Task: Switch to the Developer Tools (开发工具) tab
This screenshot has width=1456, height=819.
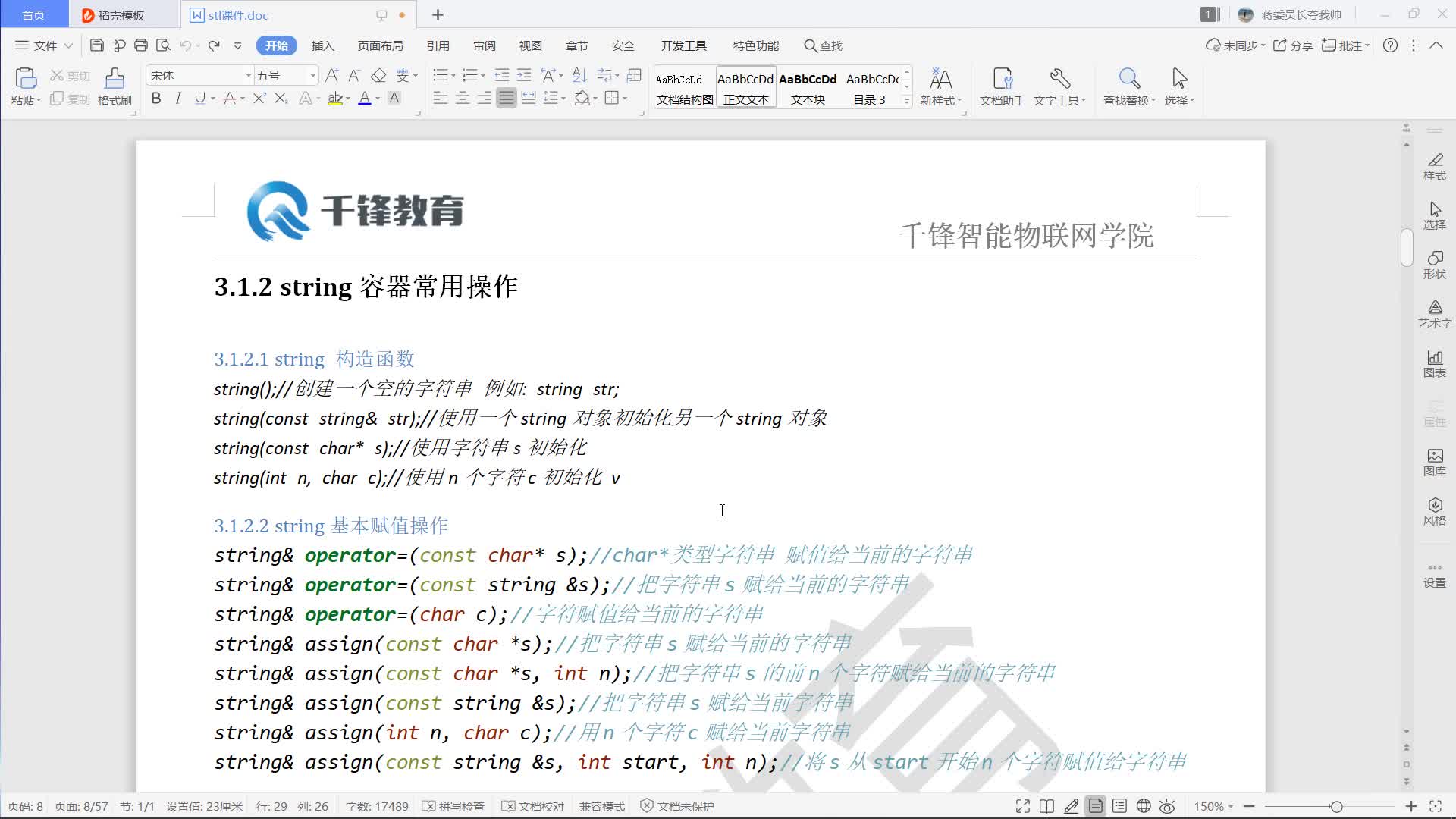Action: click(x=683, y=45)
